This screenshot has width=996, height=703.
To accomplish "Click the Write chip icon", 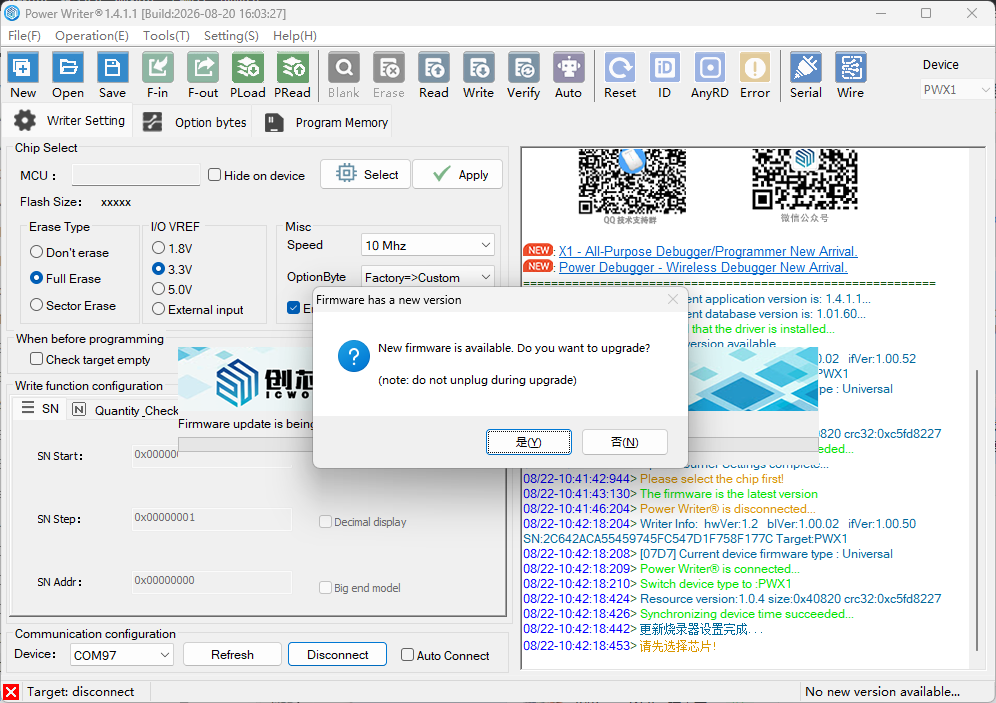I will (478, 68).
